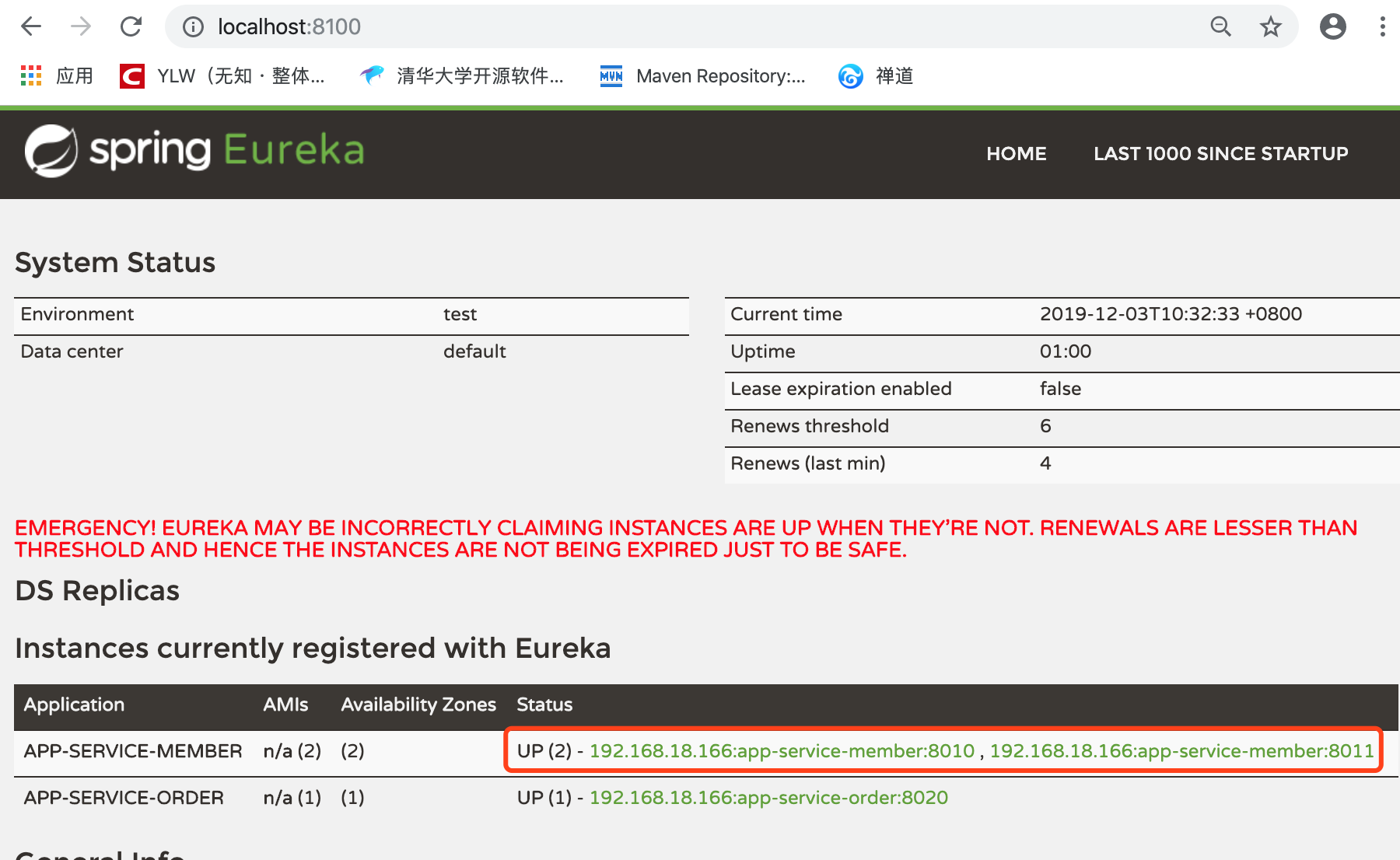The image size is (1400, 860).
Task: Select the APP-SERVICE-ORDER application cell
Action: coord(124,797)
